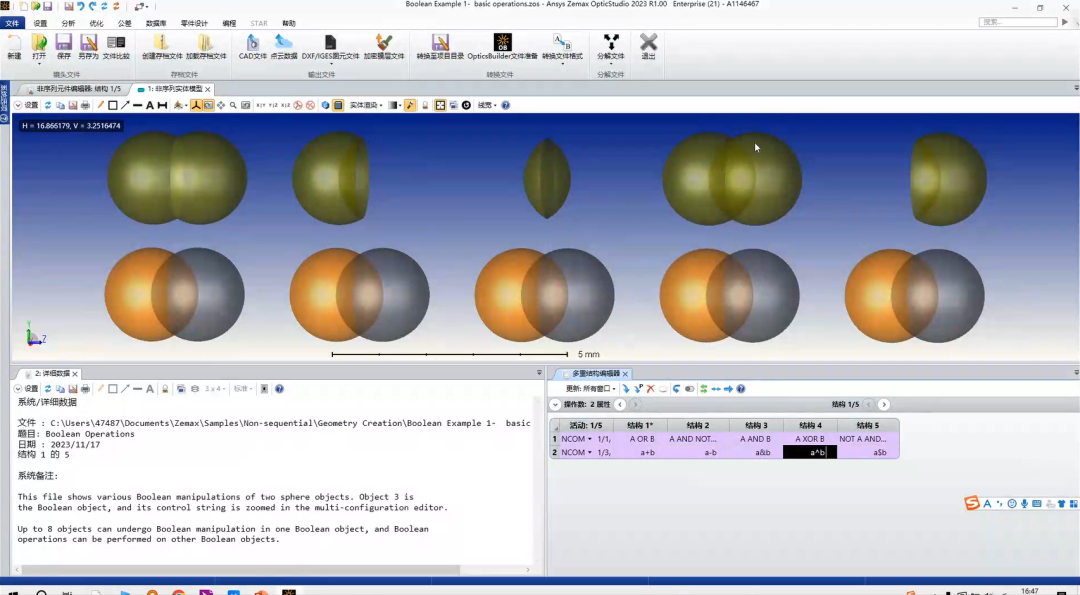Open the 分析 ribbon tab
The width and height of the screenshot is (1080, 595).
68,23
